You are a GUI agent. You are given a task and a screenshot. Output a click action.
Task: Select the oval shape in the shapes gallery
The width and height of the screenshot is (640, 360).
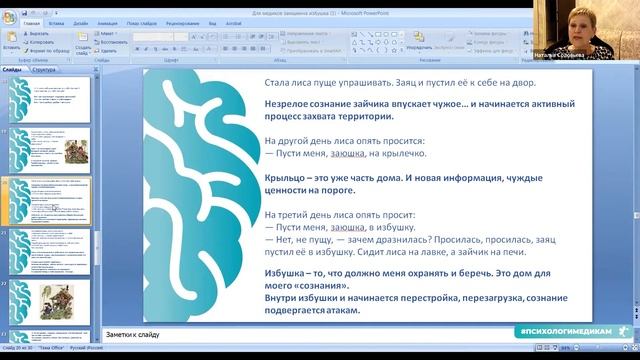[x=386, y=34]
